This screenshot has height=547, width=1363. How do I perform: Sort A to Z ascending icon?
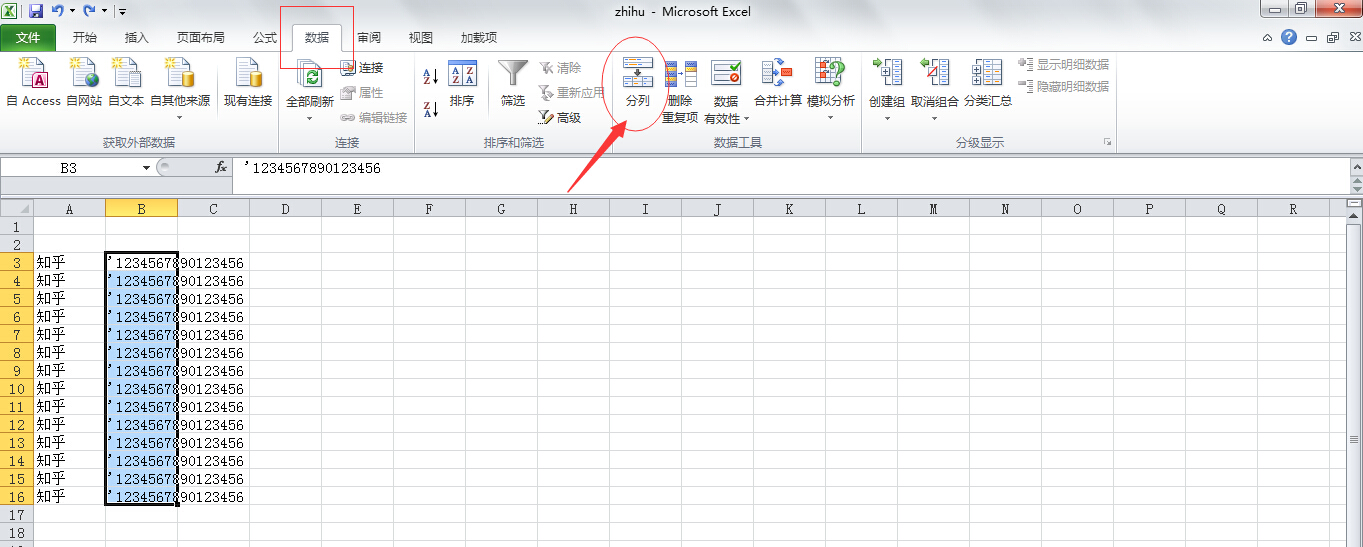point(431,76)
